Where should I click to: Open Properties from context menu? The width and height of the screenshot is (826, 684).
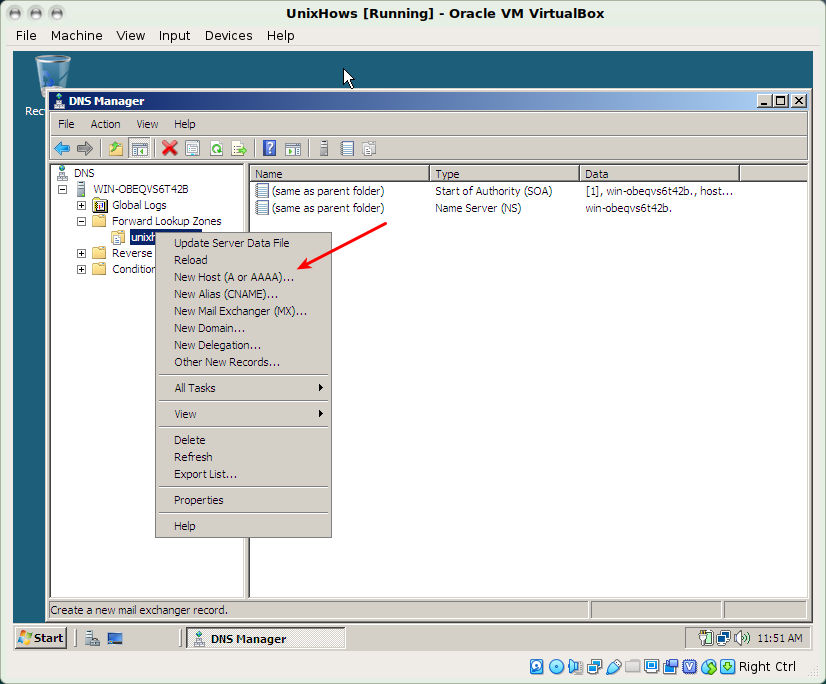(244, 500)
